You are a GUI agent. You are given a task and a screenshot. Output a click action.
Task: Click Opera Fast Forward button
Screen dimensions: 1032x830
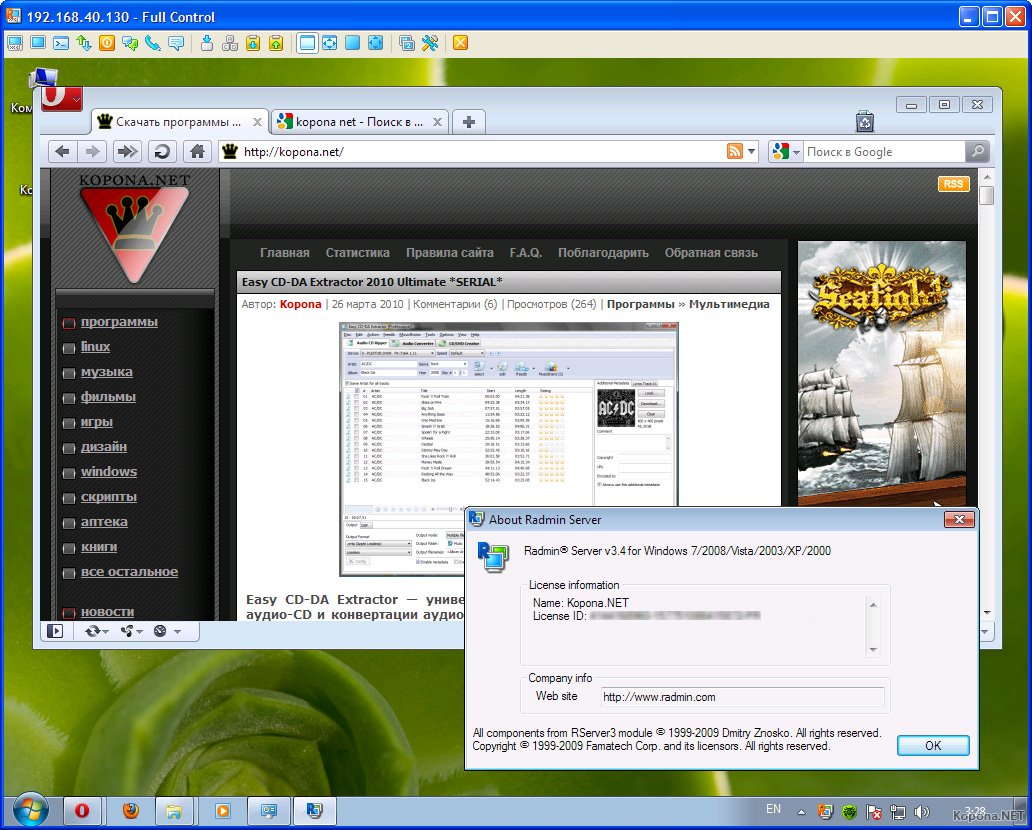127,152
